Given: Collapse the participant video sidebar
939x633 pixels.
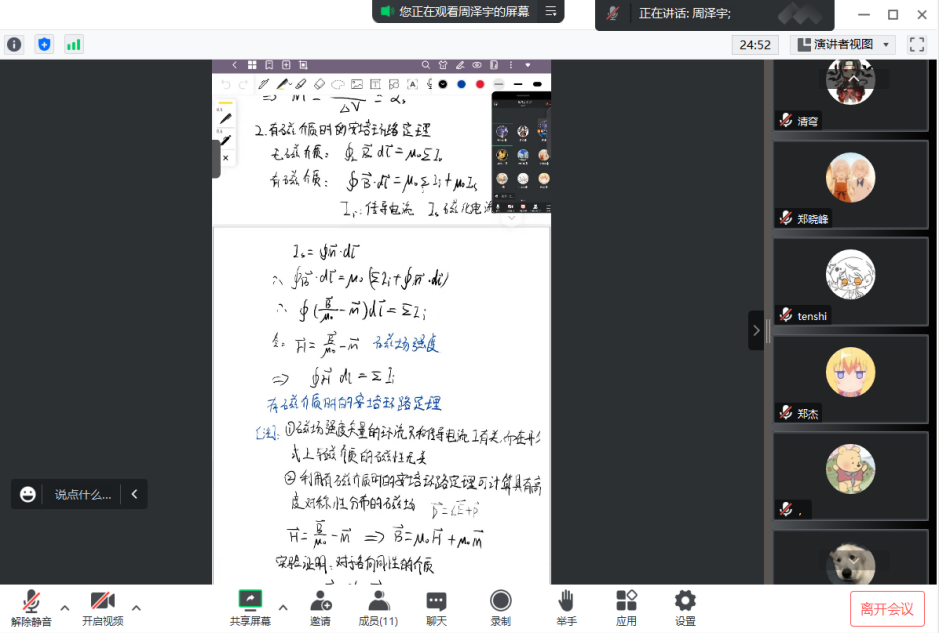Looking at the screenshot, I should coord(756,330).
